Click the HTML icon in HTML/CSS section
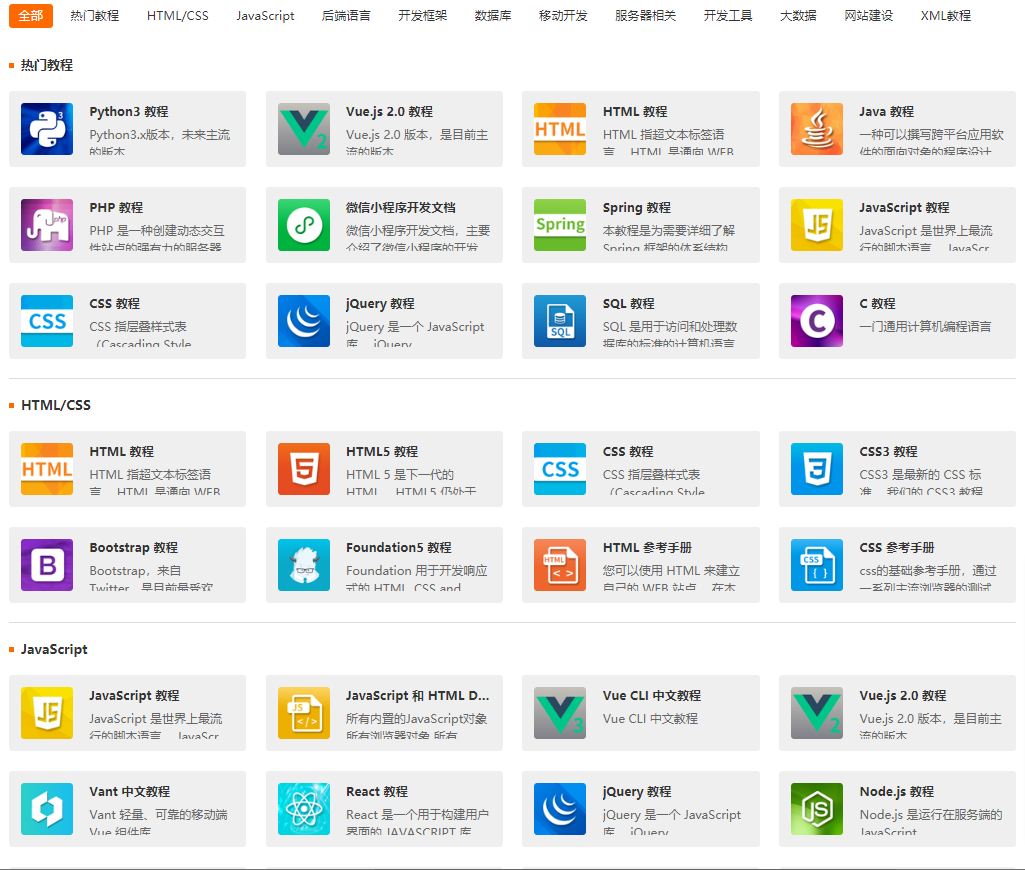Image resolution: width=1025 pixels, height=870 pixels. [47, 469]
